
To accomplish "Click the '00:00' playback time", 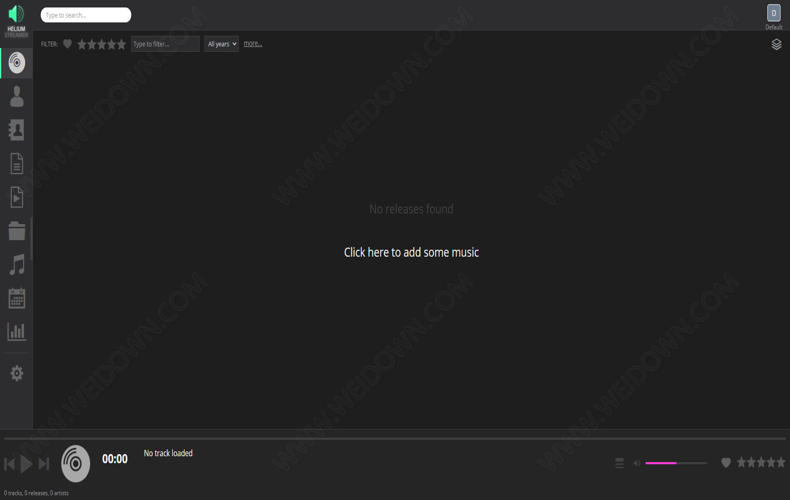I will click(115, 459).
